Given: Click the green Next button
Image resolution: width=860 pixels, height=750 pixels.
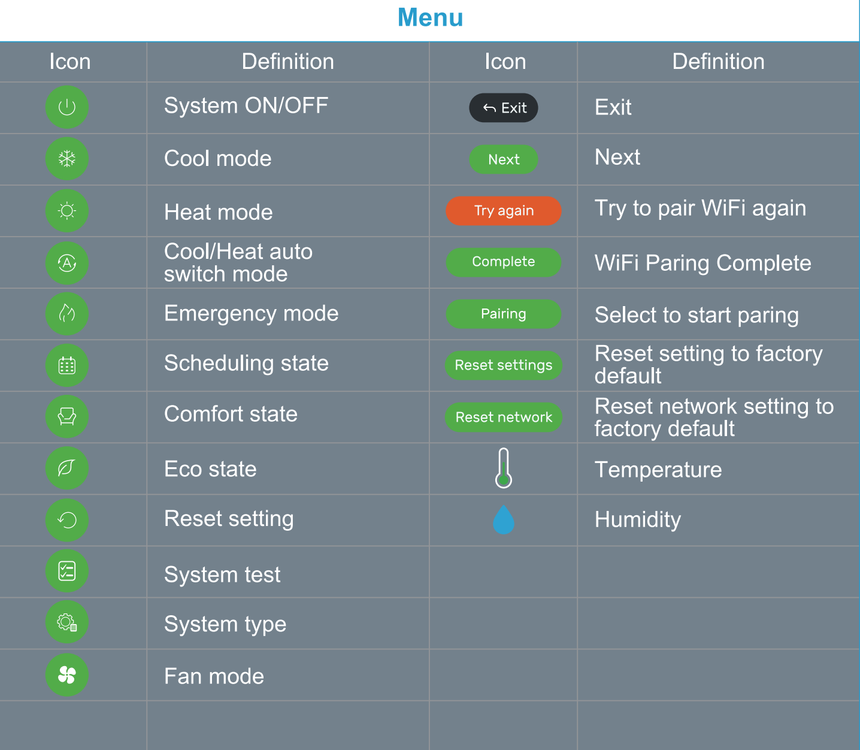Looking at the screenshot, I should 503,159.
